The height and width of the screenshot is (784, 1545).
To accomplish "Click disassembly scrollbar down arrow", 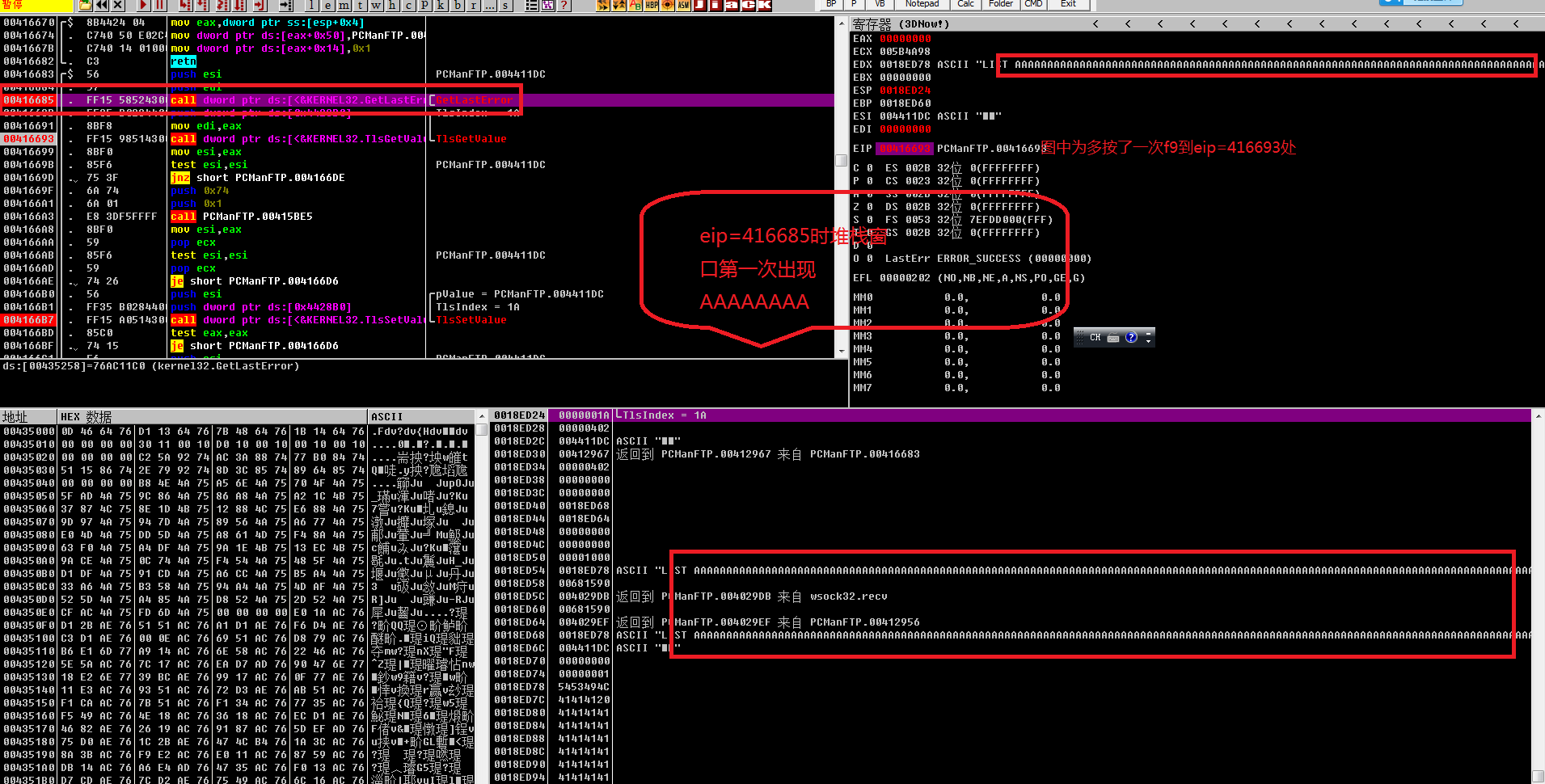I will pyautogui.click(x=841, y=352).
